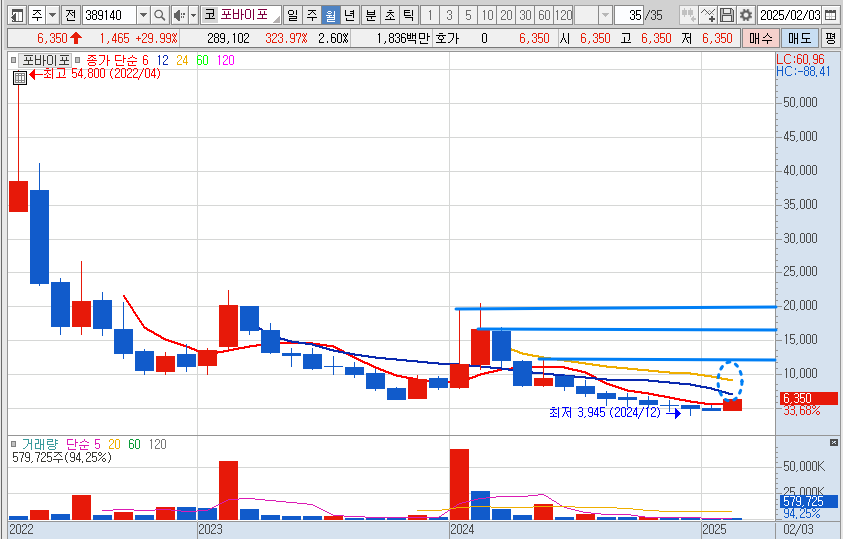Viewport: 843px width, 539px height.
Task: Select 분 minute chart period
Action: [x=370, y=15]
